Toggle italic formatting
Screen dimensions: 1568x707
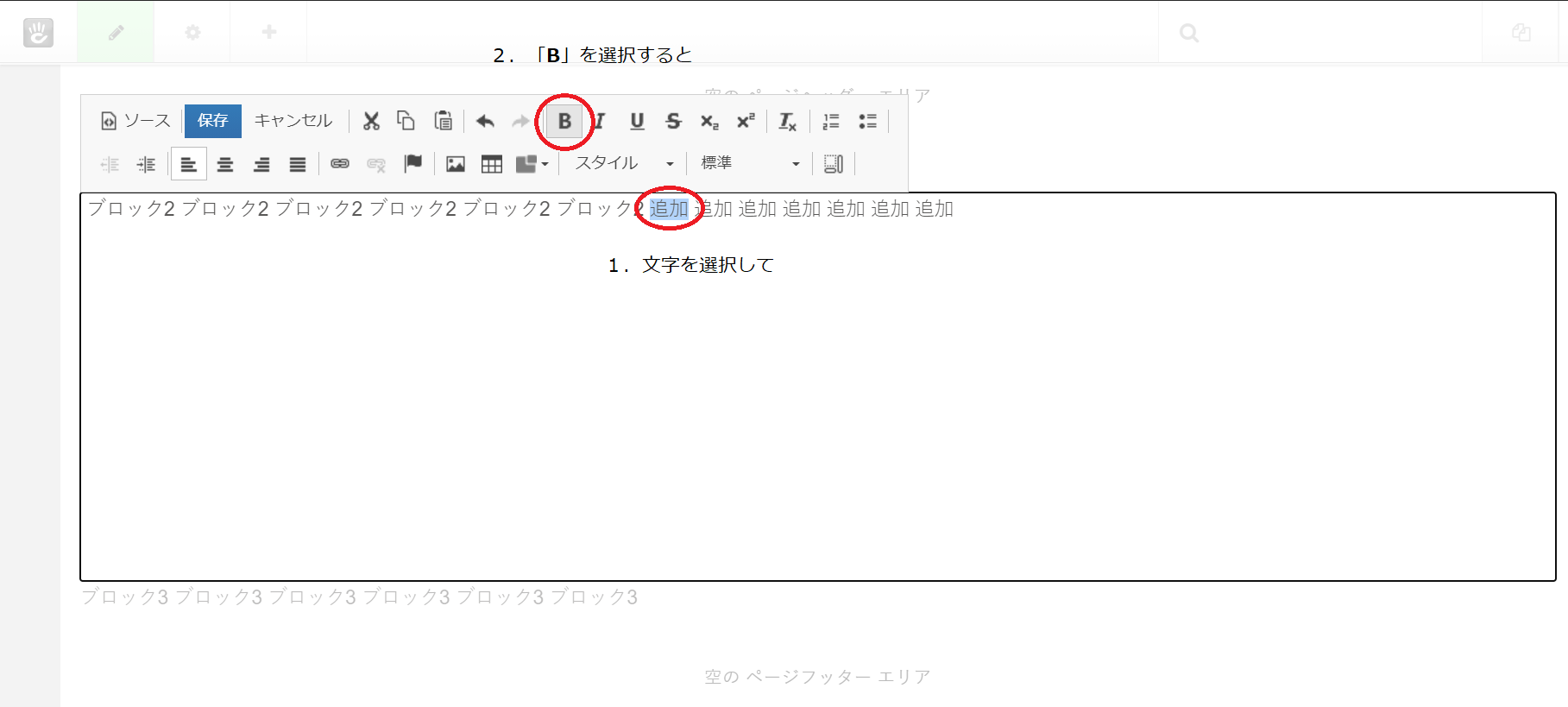click(x=600, y=121)
